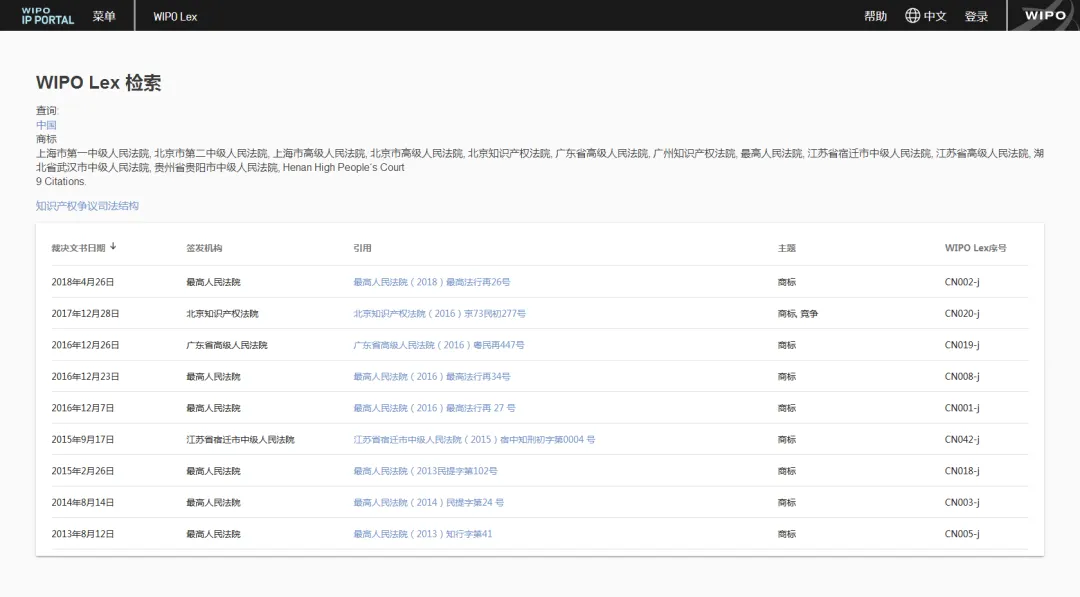Click the WIPO Lex序号 column header
This screenshot has height=597, width=1080.
click(x=975, y=248)
